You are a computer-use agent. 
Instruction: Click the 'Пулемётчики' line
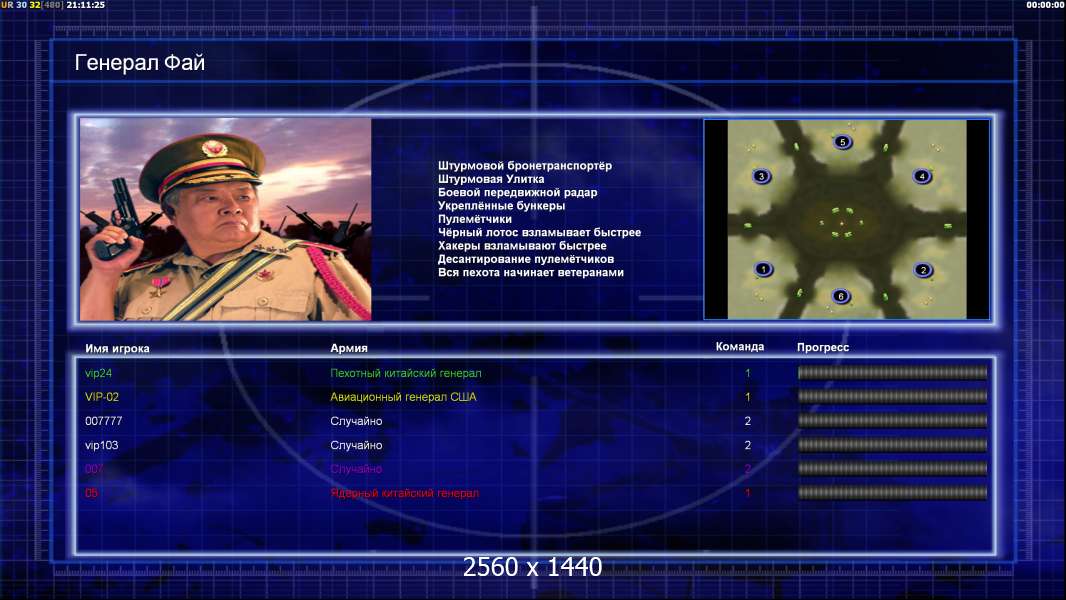[x=475, y=219]
